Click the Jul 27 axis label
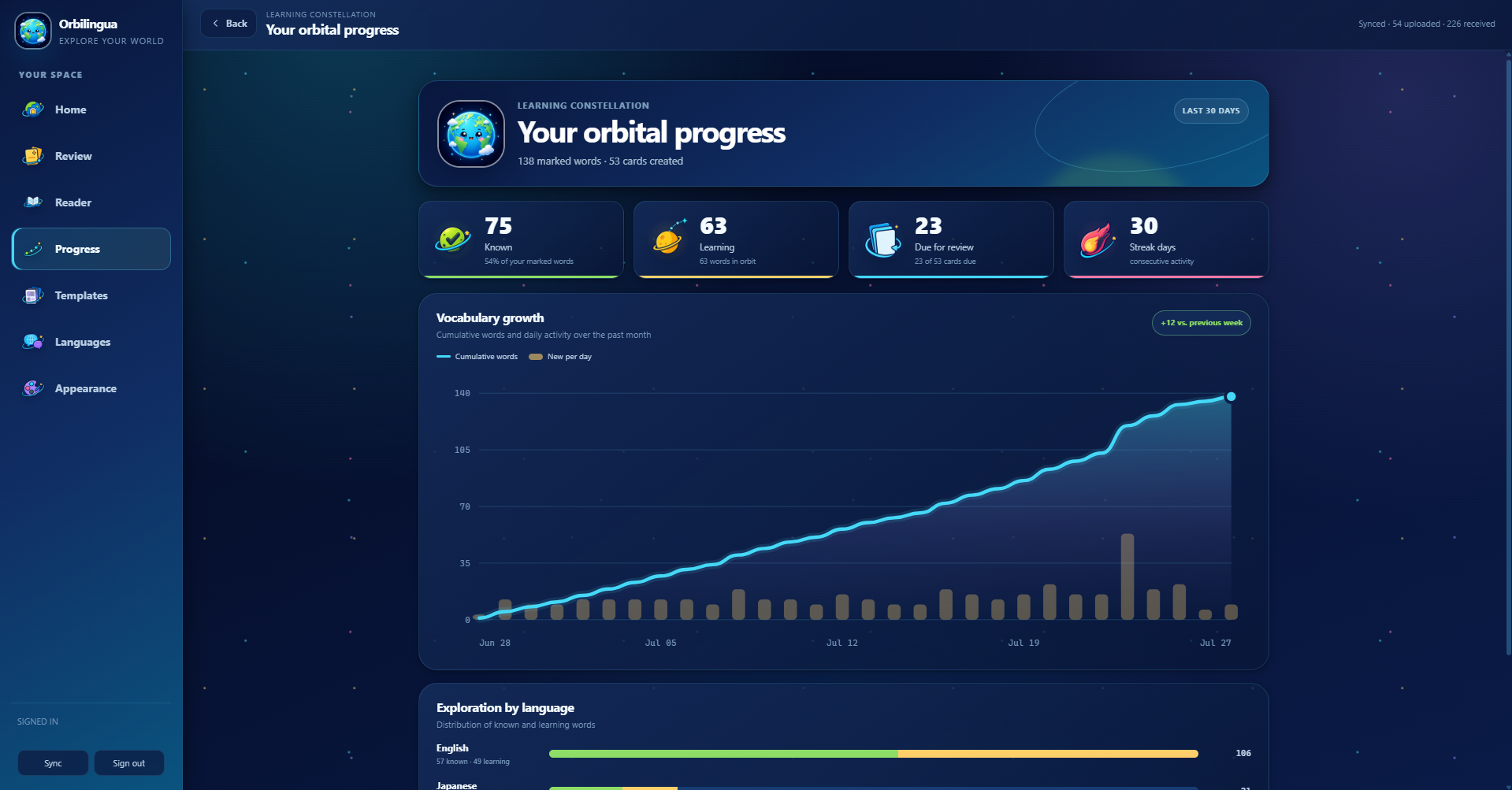This screenshot has height=790, width=1512. tap(1215, 643)
